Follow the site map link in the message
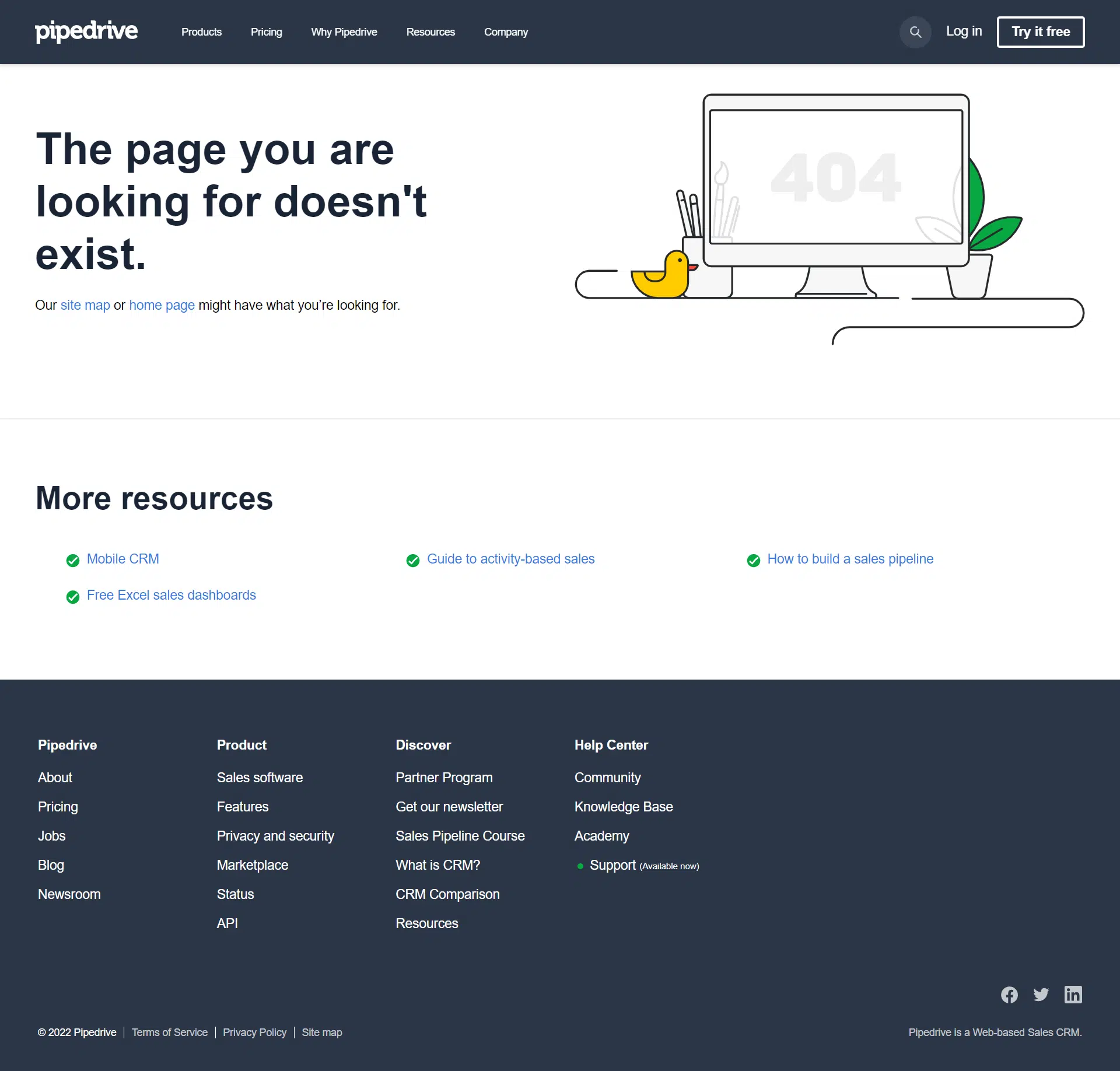This screenshot has height=1071, width=1120. (85, 305)
